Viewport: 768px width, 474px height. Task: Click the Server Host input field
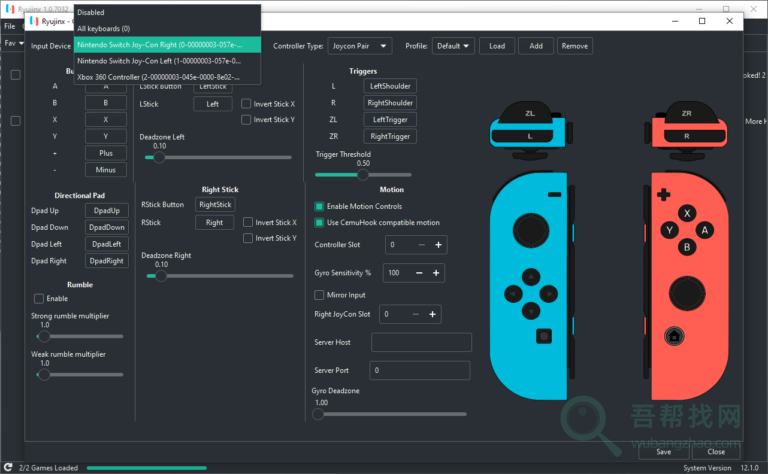(x=420, y=343)
